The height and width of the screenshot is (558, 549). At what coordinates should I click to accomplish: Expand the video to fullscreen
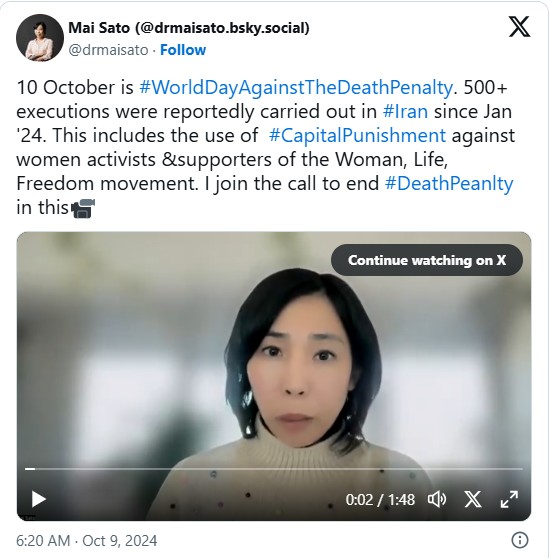pyautogui.click(x=509, y=499)
